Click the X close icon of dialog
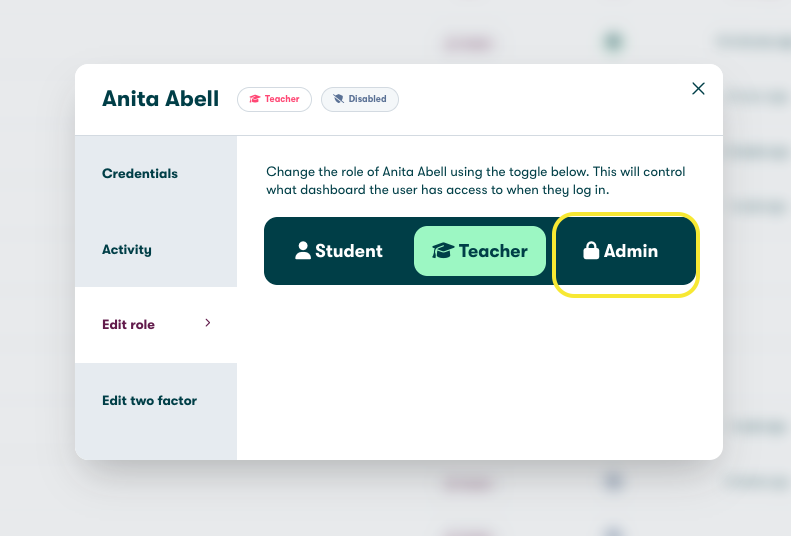Image resolution: width=791 pixels, height=536 pixels. (698, 89)
